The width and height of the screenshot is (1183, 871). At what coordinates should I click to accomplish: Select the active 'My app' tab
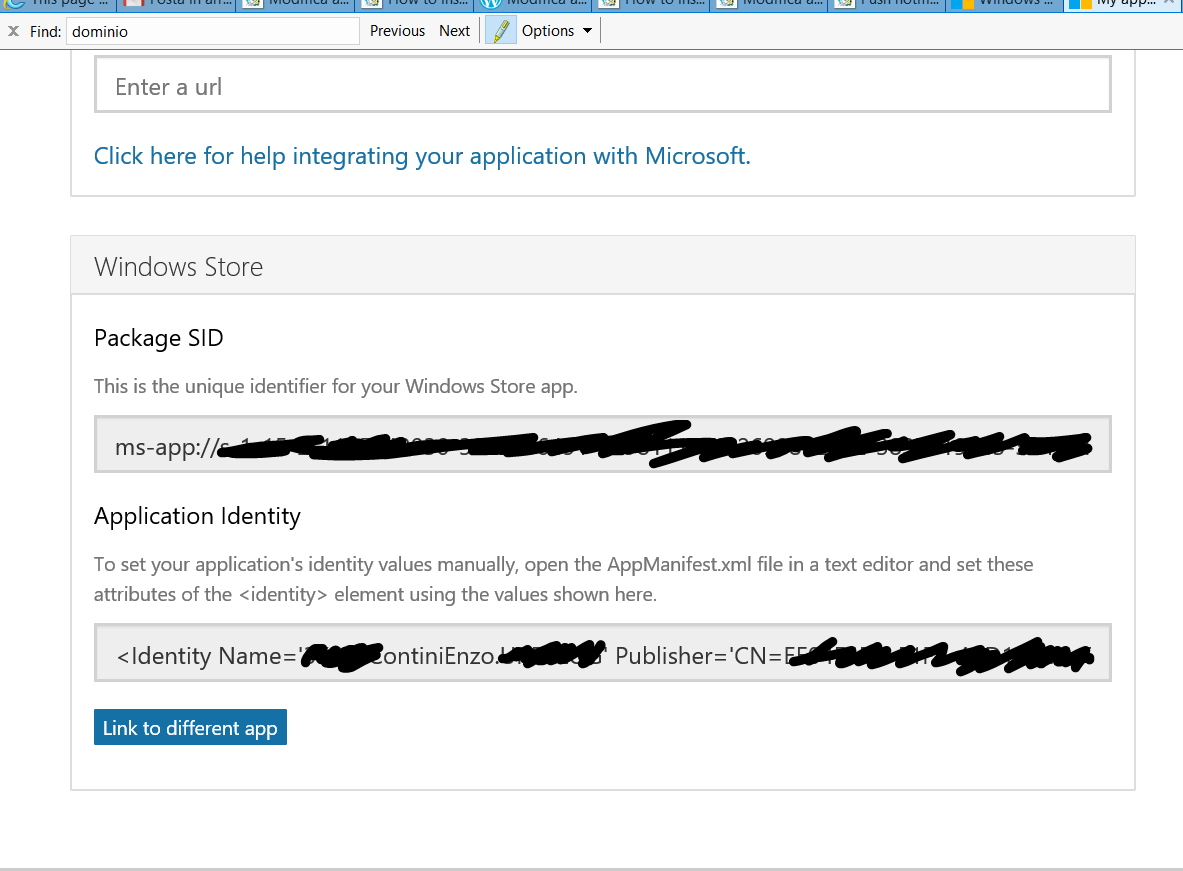click(1112, 4)
